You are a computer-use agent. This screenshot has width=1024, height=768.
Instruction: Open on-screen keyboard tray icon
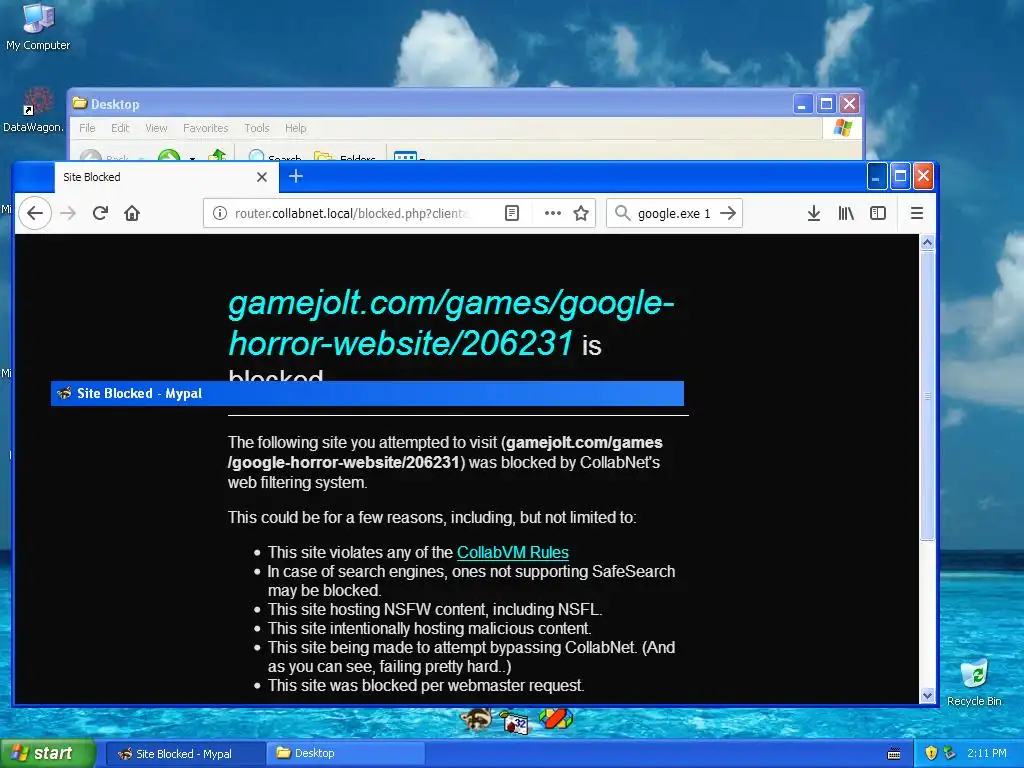coord(894,754)
